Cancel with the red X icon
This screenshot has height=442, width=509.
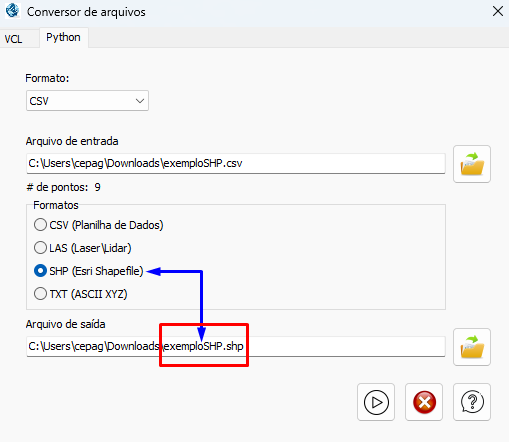click(x=424, y=402)
